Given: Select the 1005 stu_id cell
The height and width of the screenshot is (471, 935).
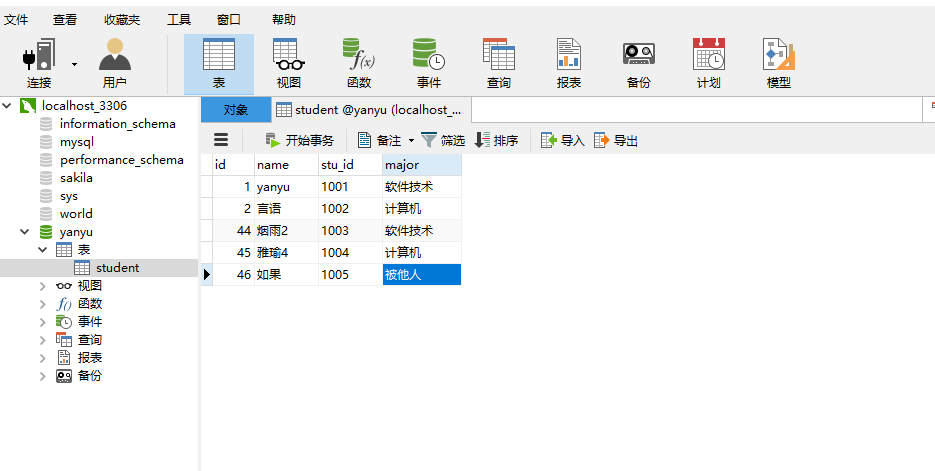Looking at the screenshot, I should (350, 275).
